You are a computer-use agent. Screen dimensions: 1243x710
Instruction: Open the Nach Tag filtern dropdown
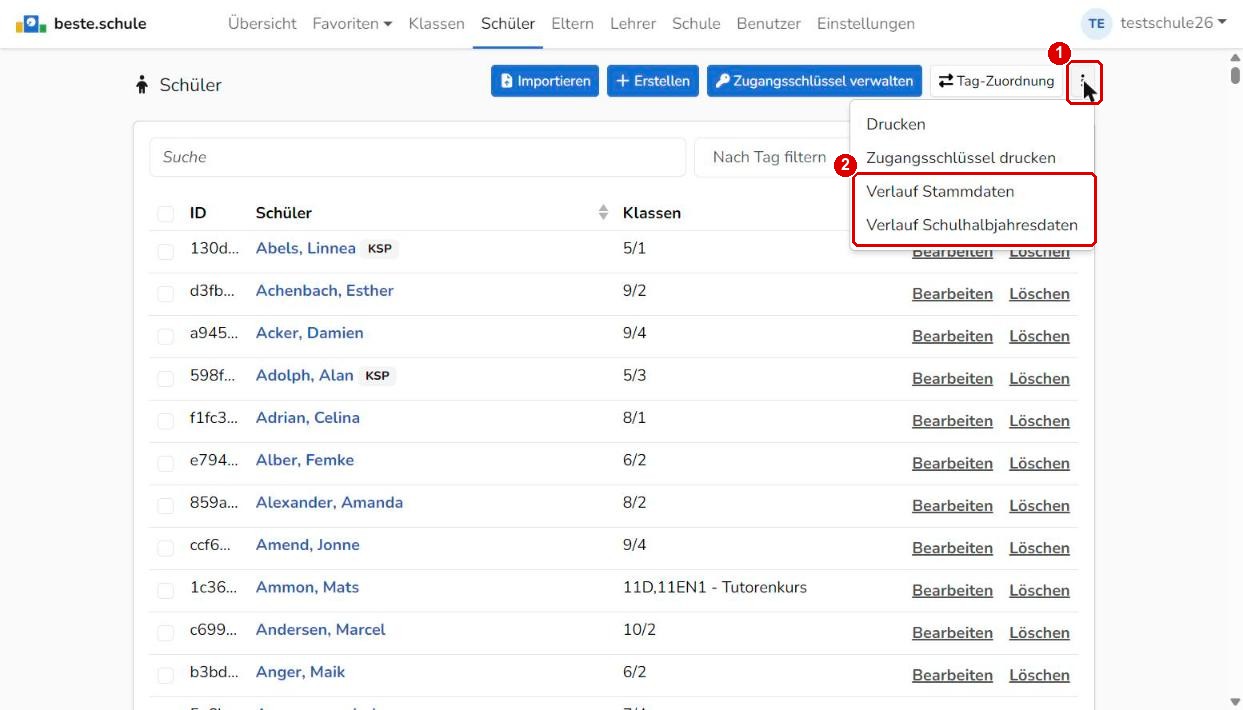771,157
